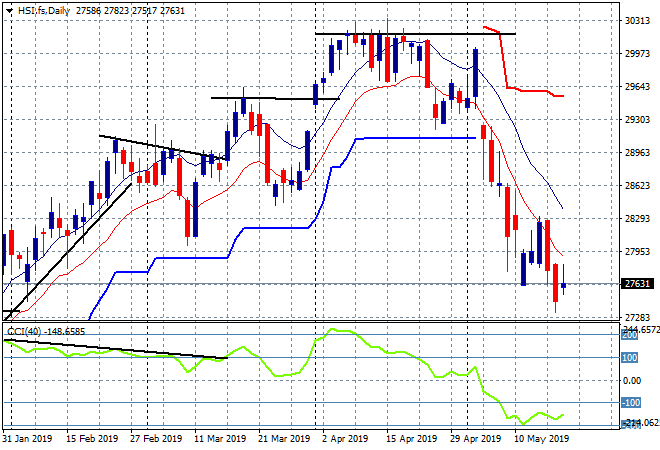Viewport: 660px width, 450px height.
Task: Select the 30313 price axis label
Action: [637, 21]
